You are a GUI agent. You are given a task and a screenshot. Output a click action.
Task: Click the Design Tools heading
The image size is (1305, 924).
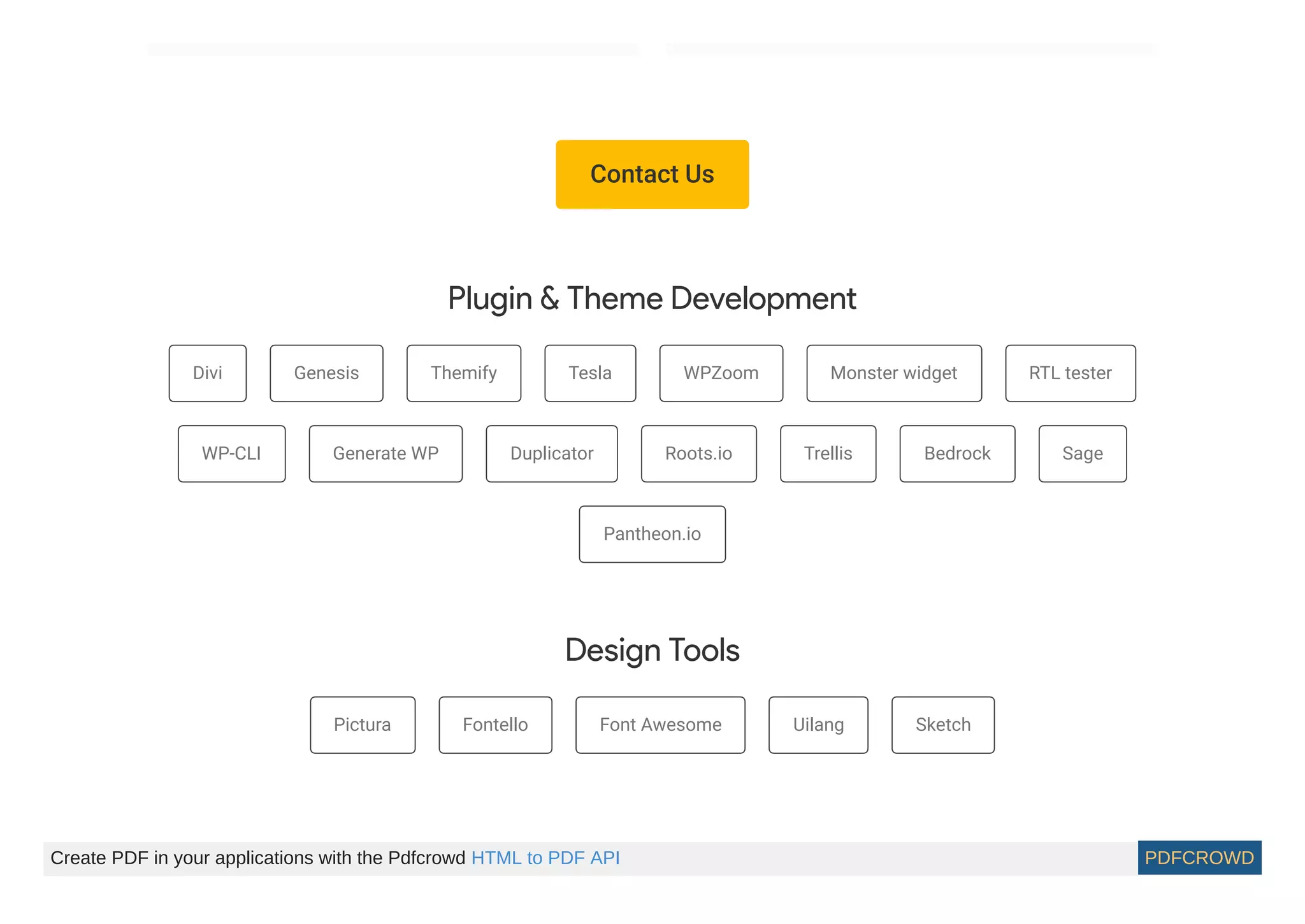pos(652,650)
